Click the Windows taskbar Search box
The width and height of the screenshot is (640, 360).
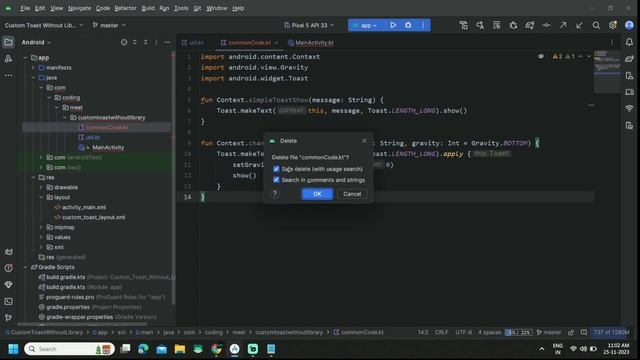[69, 349]
